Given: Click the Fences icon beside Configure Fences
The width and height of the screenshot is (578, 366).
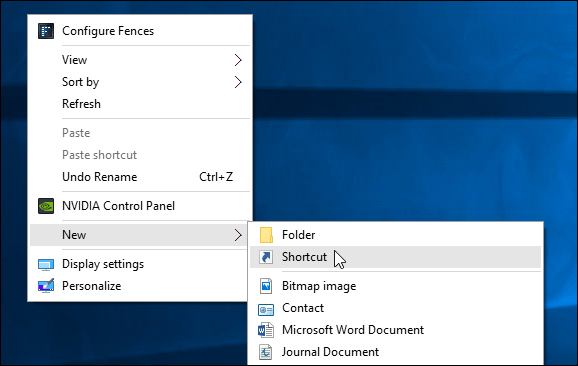Looking at the screenshot, I should click(46, 31).
